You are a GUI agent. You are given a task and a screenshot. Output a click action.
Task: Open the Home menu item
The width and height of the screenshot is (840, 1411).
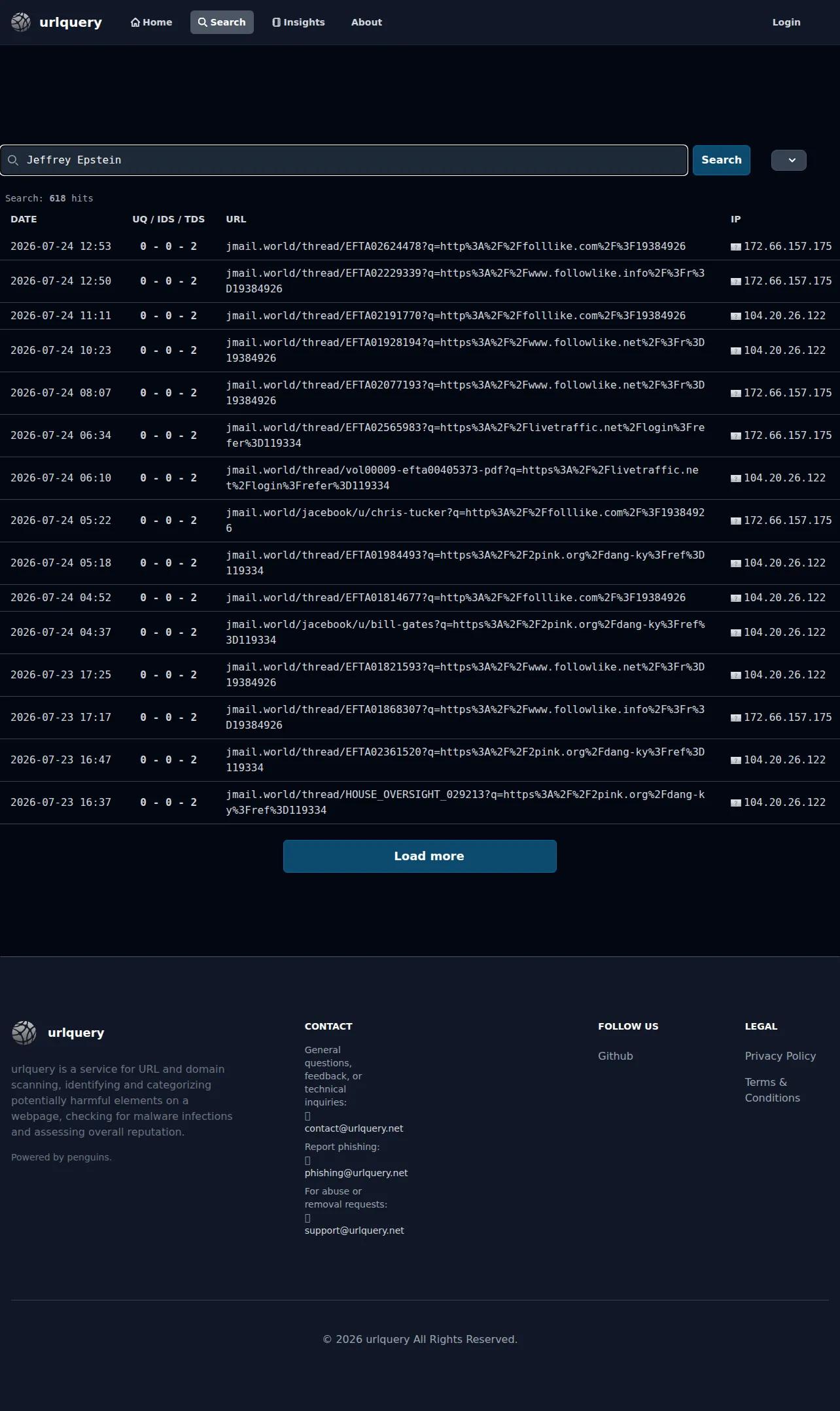coord(152,22)
